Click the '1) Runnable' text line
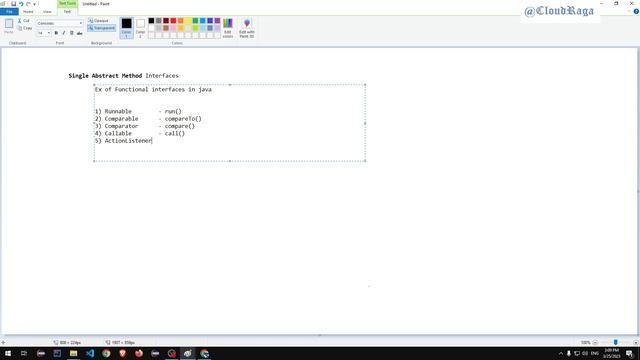Screen dimensions: 640x360 113,111
